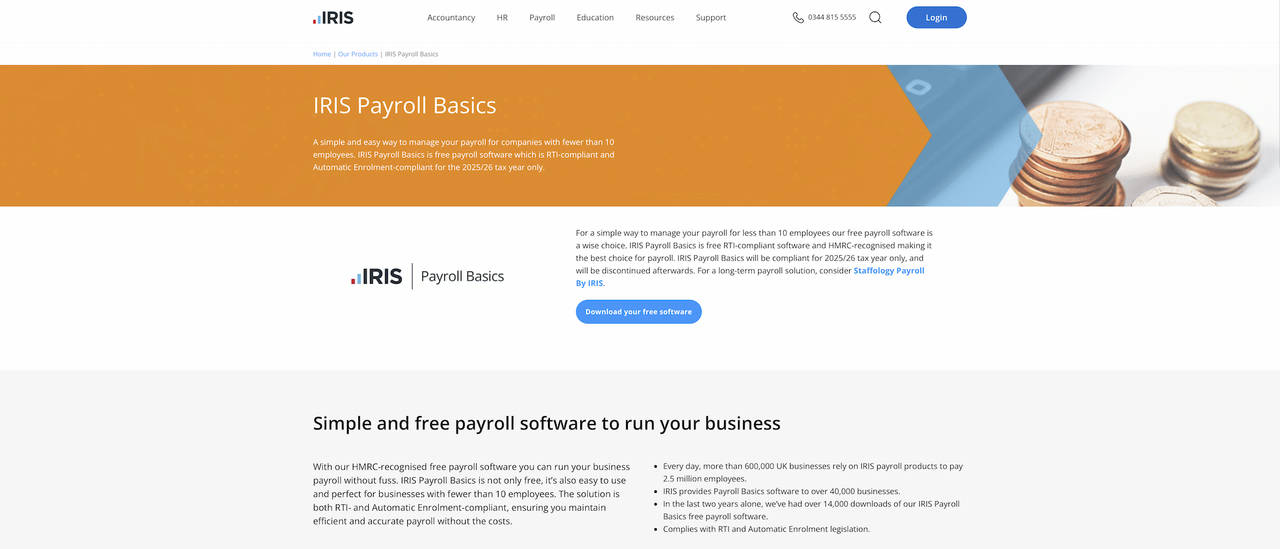
Task: Expand the Resources navigation item
Action: [x=655, y=18]
